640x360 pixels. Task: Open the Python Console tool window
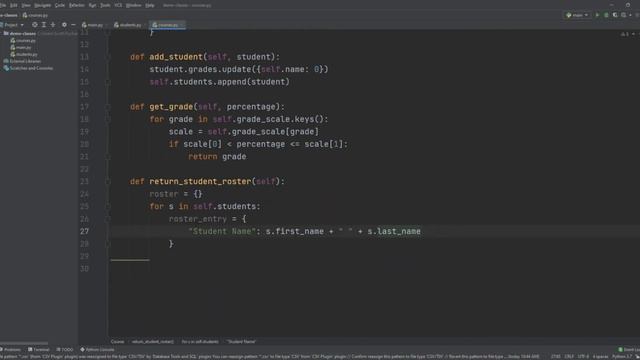[x=98, y=349]
